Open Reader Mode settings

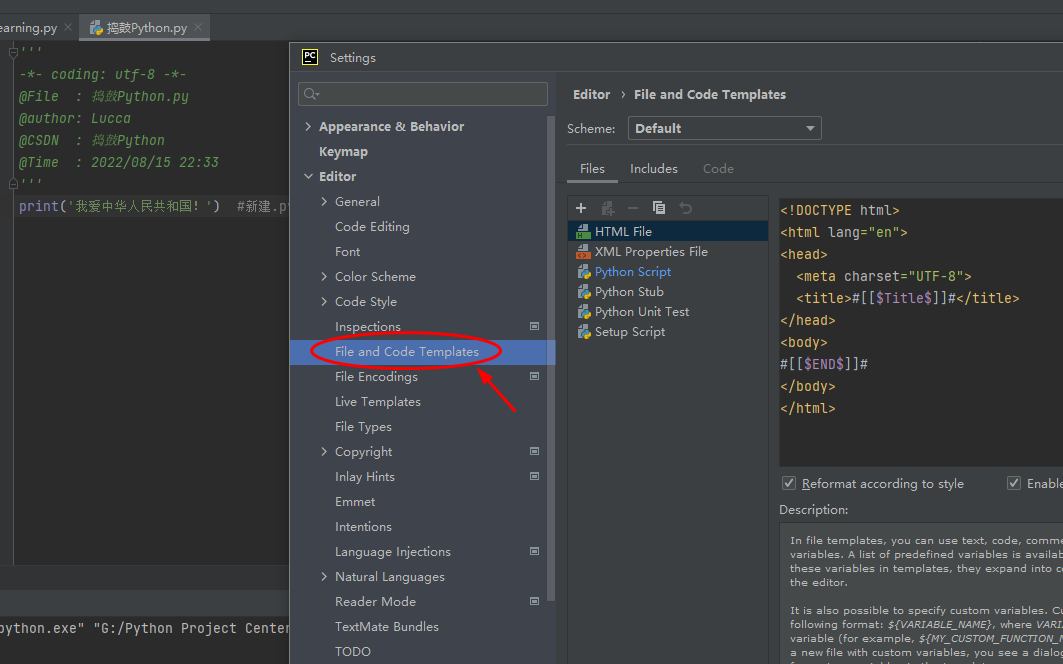pos(375,602)
